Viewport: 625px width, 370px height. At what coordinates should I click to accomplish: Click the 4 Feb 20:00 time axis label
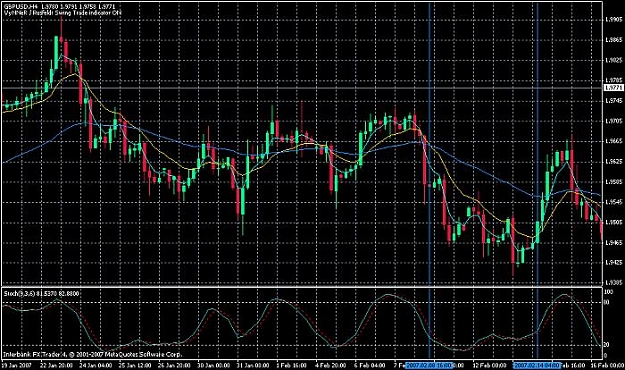click(330, 365)
